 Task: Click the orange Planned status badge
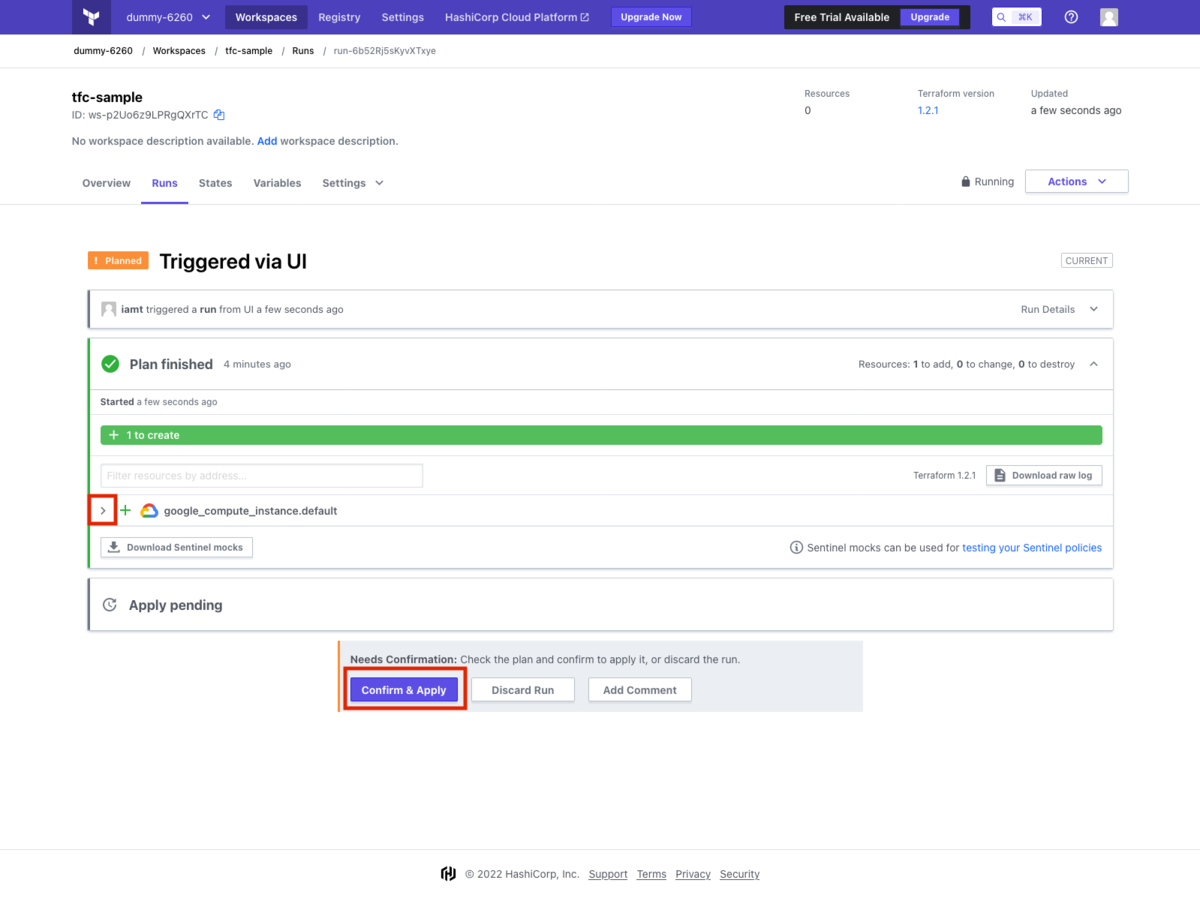click(118, 261)
